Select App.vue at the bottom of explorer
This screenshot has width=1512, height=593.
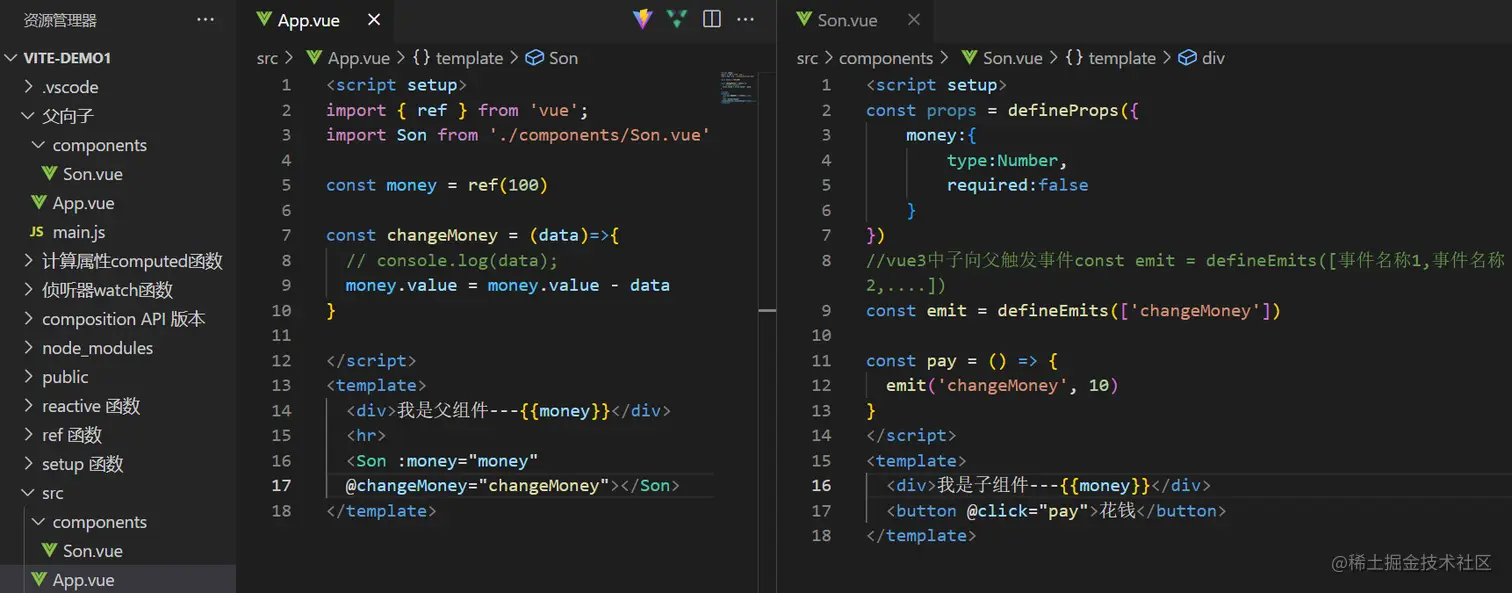pyautogui.click(x=118, y=579)
